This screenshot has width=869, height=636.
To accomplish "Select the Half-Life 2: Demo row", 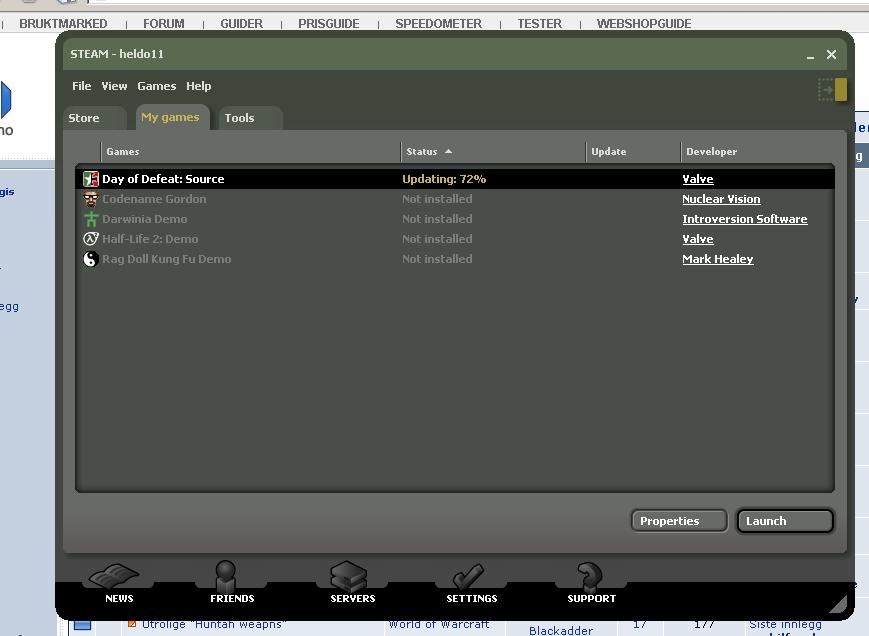I will click(x=456, y=239).
